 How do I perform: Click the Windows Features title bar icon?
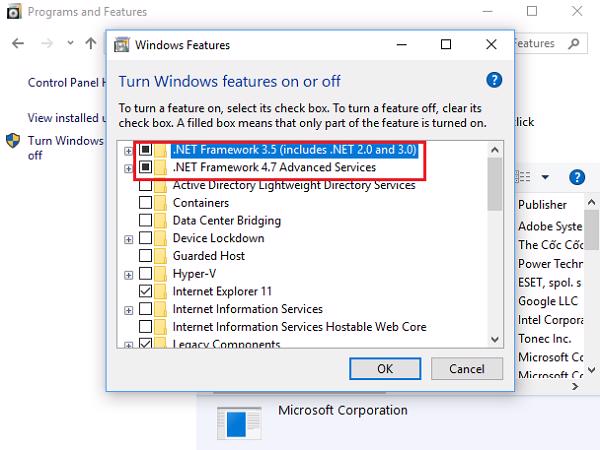tap(122, 45)
